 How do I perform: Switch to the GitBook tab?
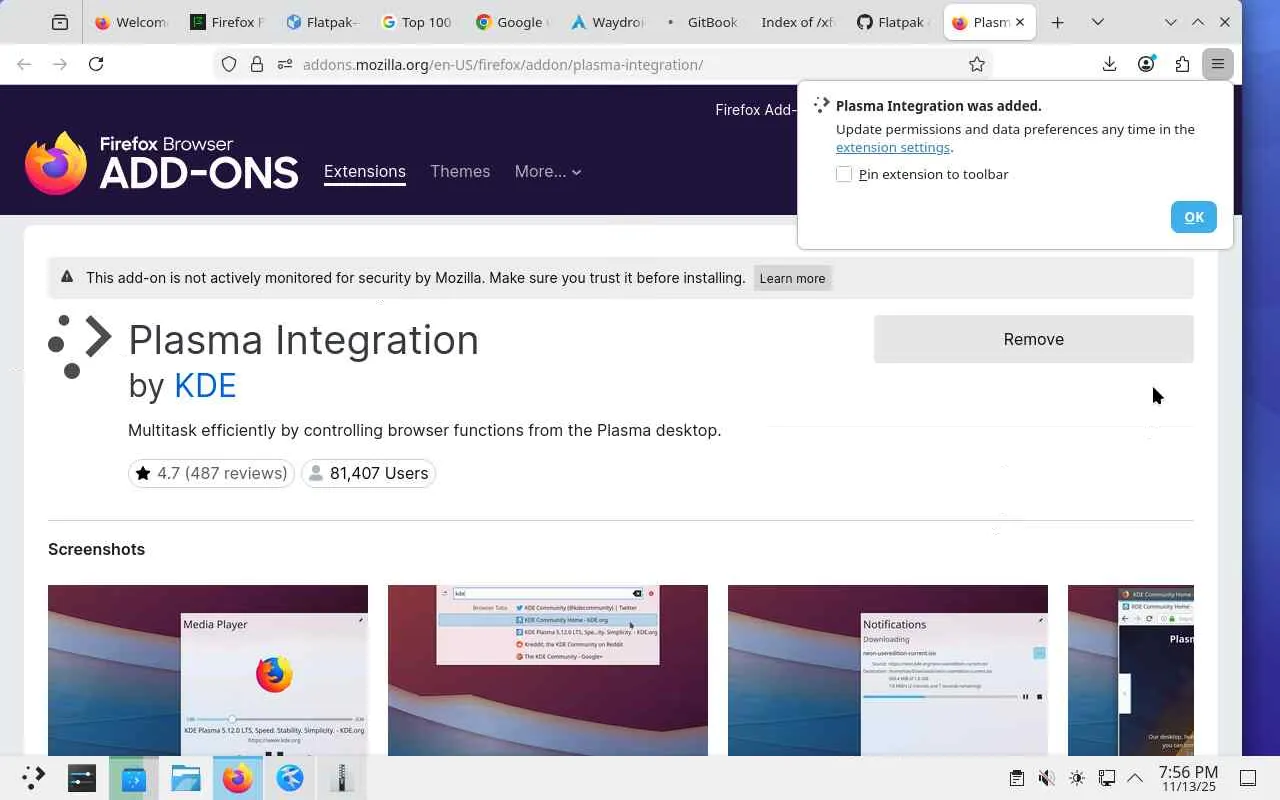702,22
